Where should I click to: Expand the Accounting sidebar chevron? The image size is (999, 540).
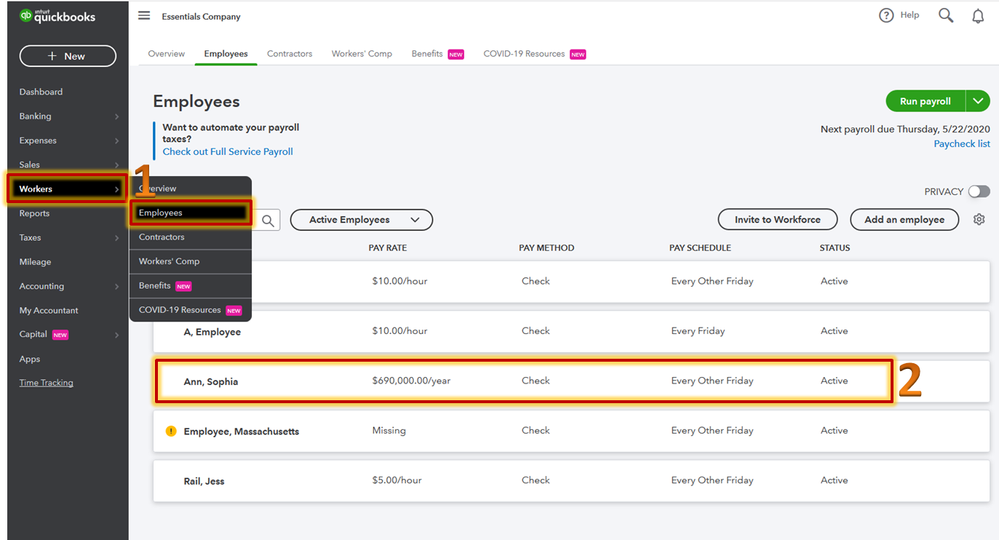[117, 287]
